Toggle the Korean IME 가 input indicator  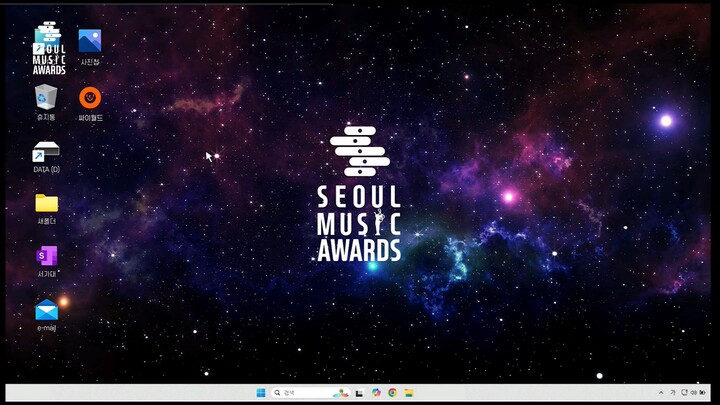point(672,393)
